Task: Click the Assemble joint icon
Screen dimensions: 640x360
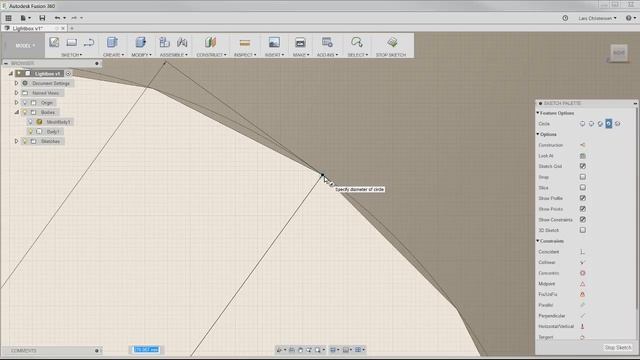Action: click(x=182, y=42)
